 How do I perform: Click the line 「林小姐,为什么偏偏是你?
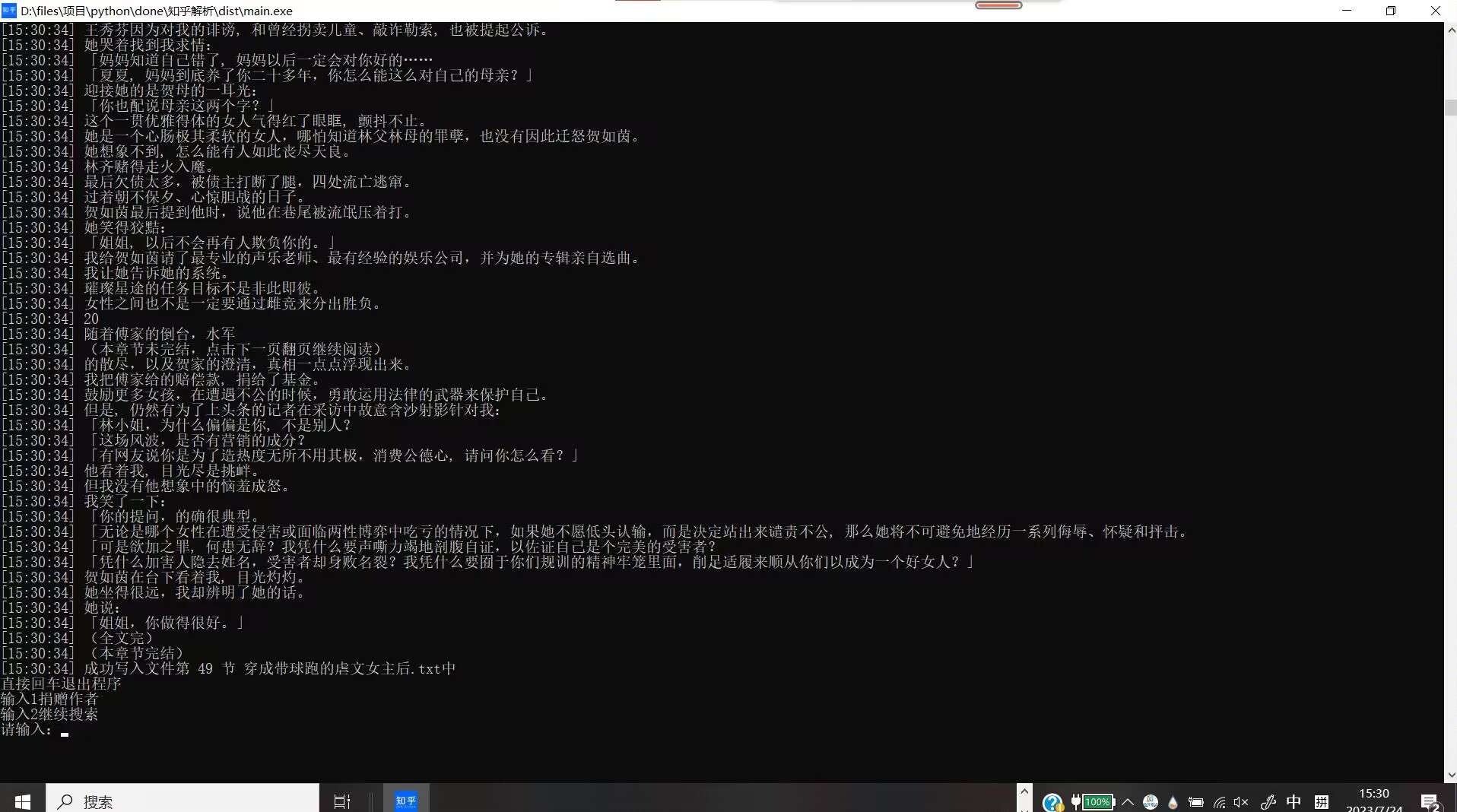(x=176, y=425)
